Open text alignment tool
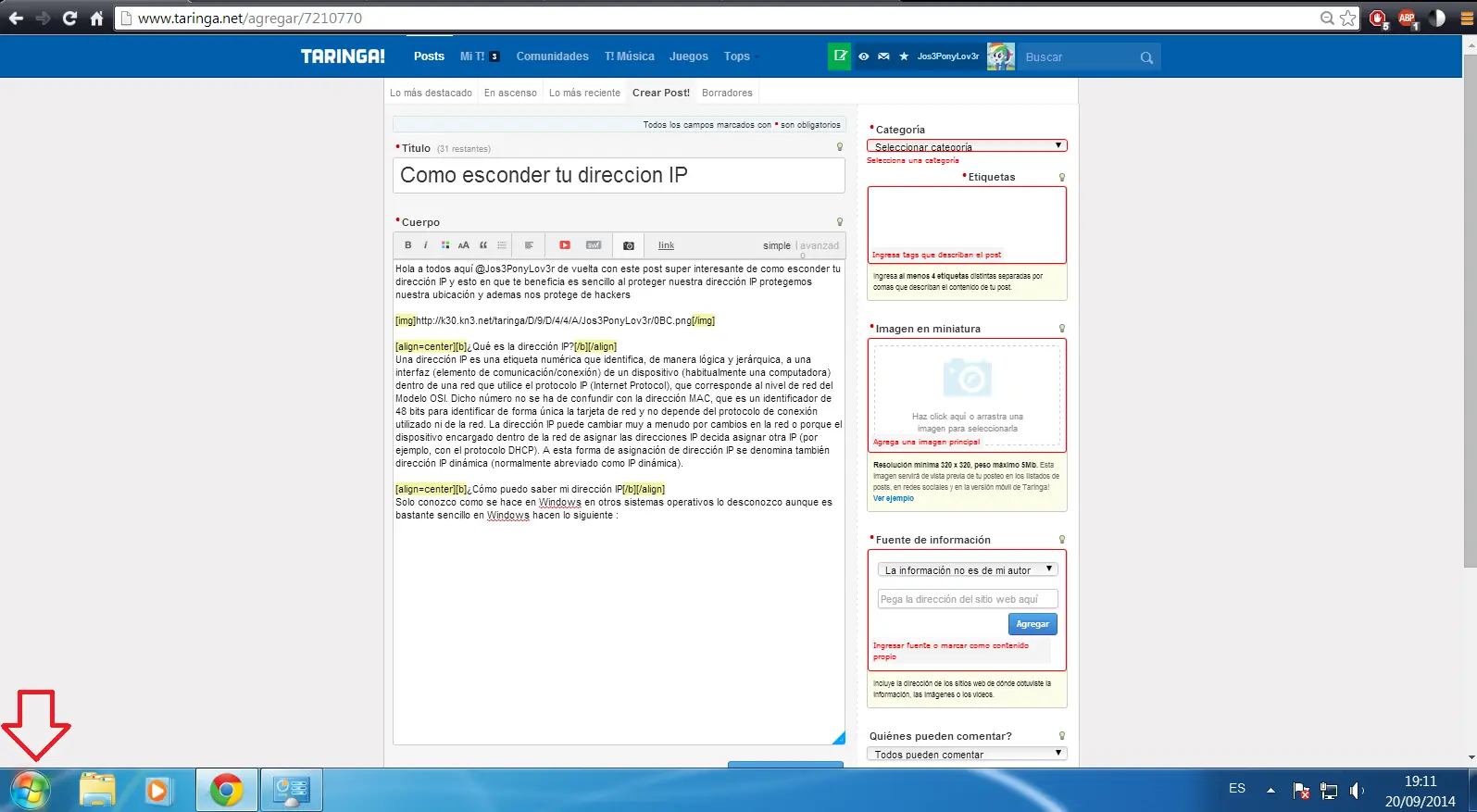Image resolution: width=1477 pixels, height=812 pixels. pyautogui.click(x=529, y=245)
